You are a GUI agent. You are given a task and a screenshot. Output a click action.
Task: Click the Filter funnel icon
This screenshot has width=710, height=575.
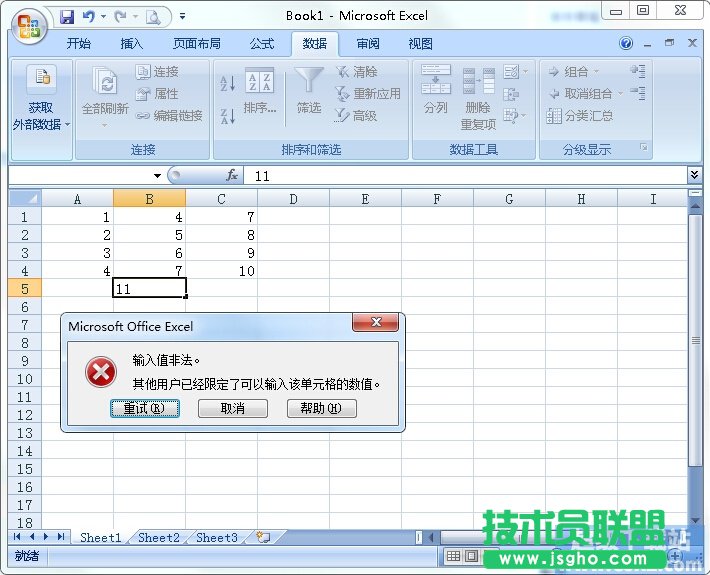click(x=310, y=80)
